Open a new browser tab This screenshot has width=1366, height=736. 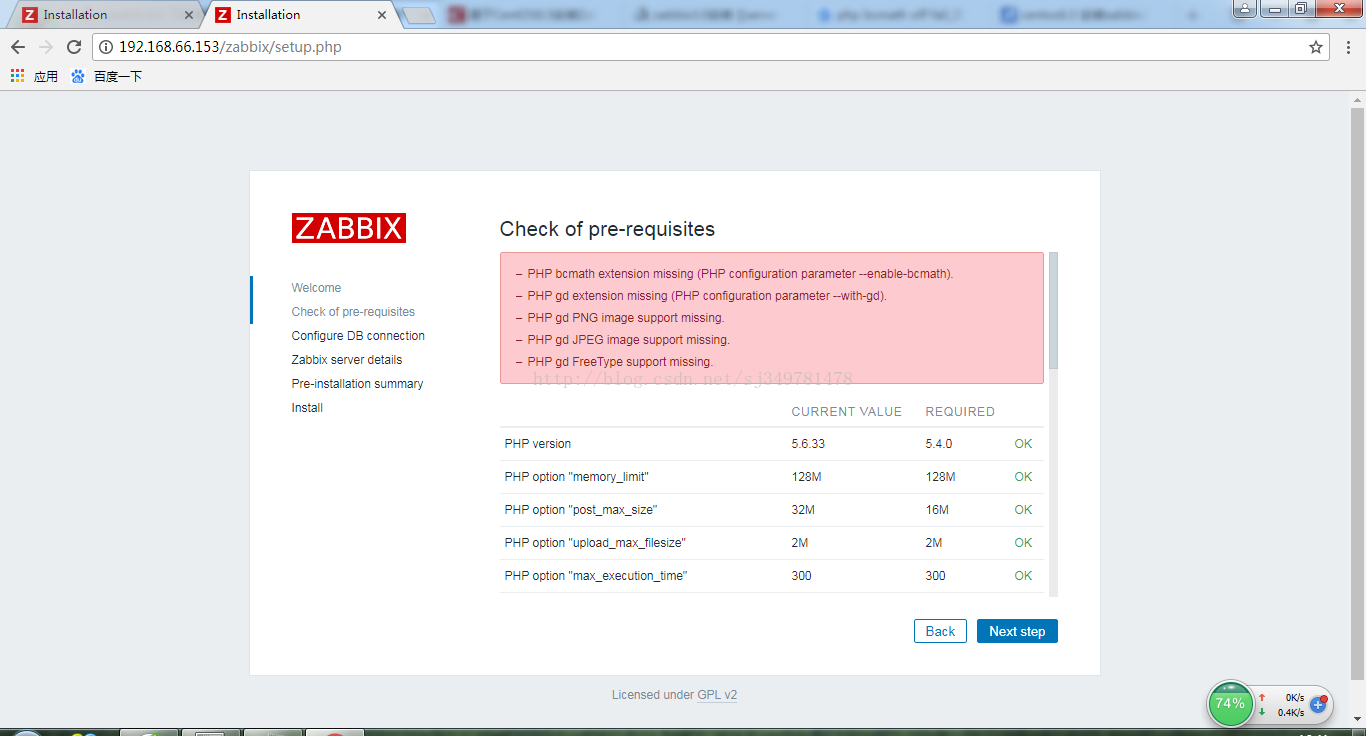(418, 15)
